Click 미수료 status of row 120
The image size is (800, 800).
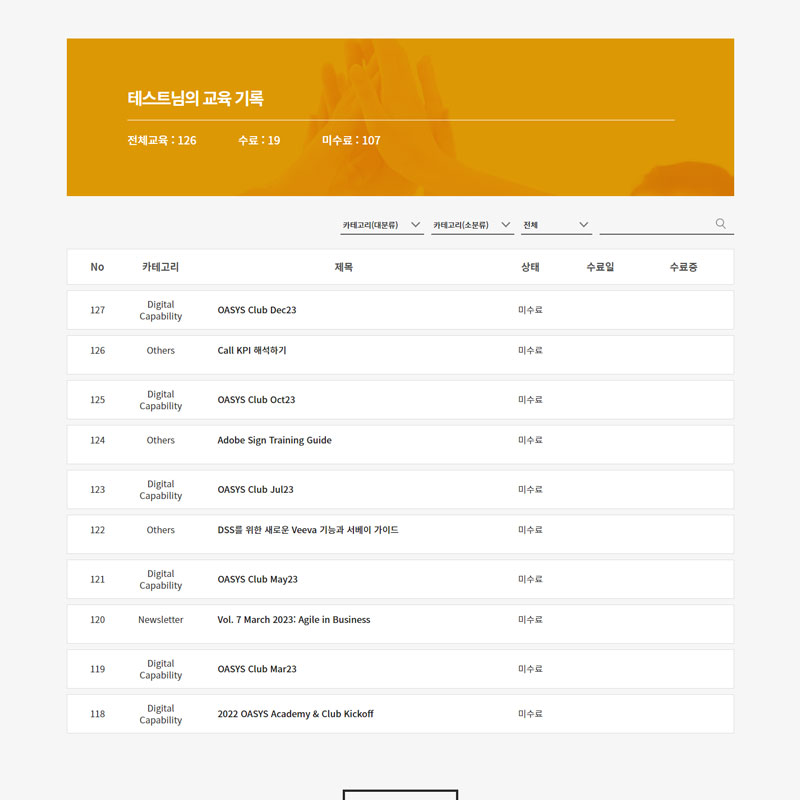click(530, 620)
